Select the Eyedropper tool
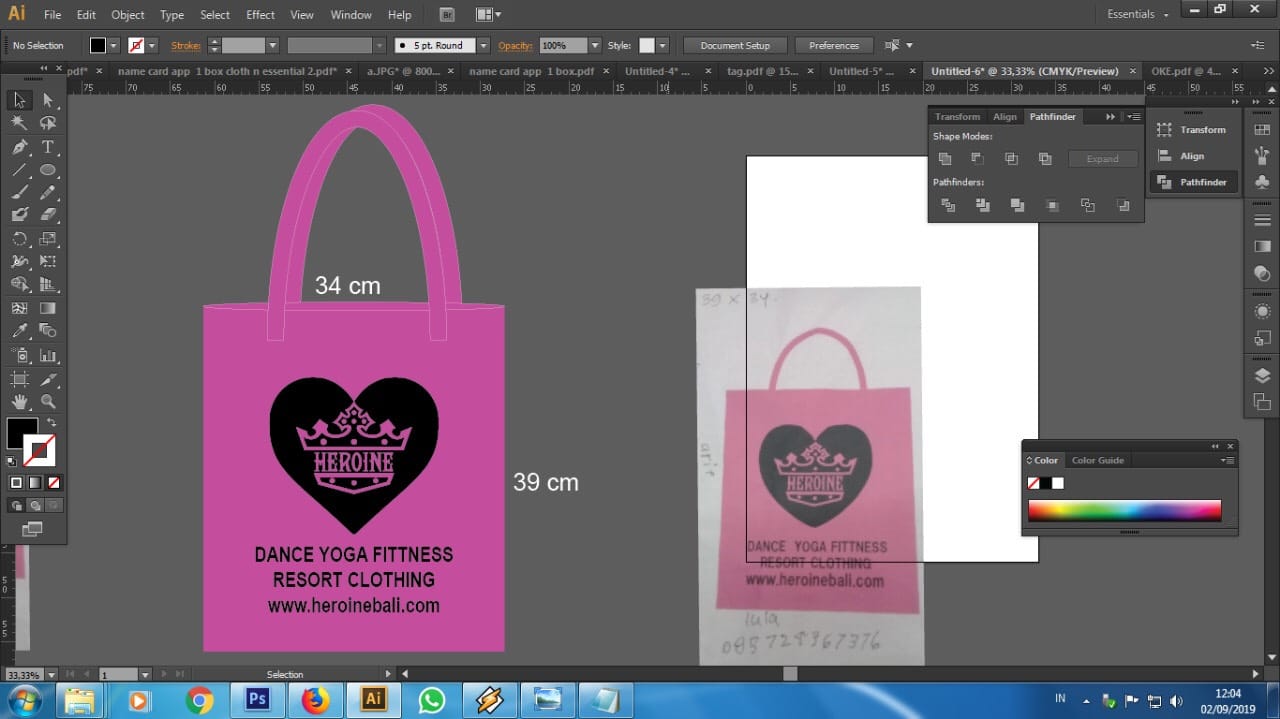This screenshot has width=1280, height=719. [19, 331]
